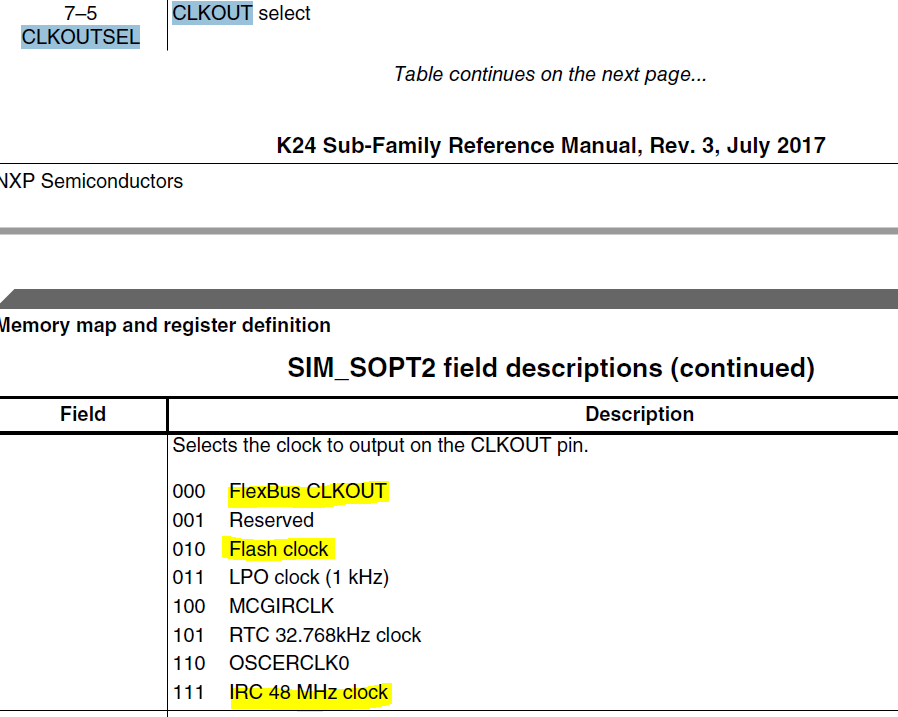Click the K24 Sub-Family Reference Manual footer
Screen dimensions: 898x717
point(550,145)
